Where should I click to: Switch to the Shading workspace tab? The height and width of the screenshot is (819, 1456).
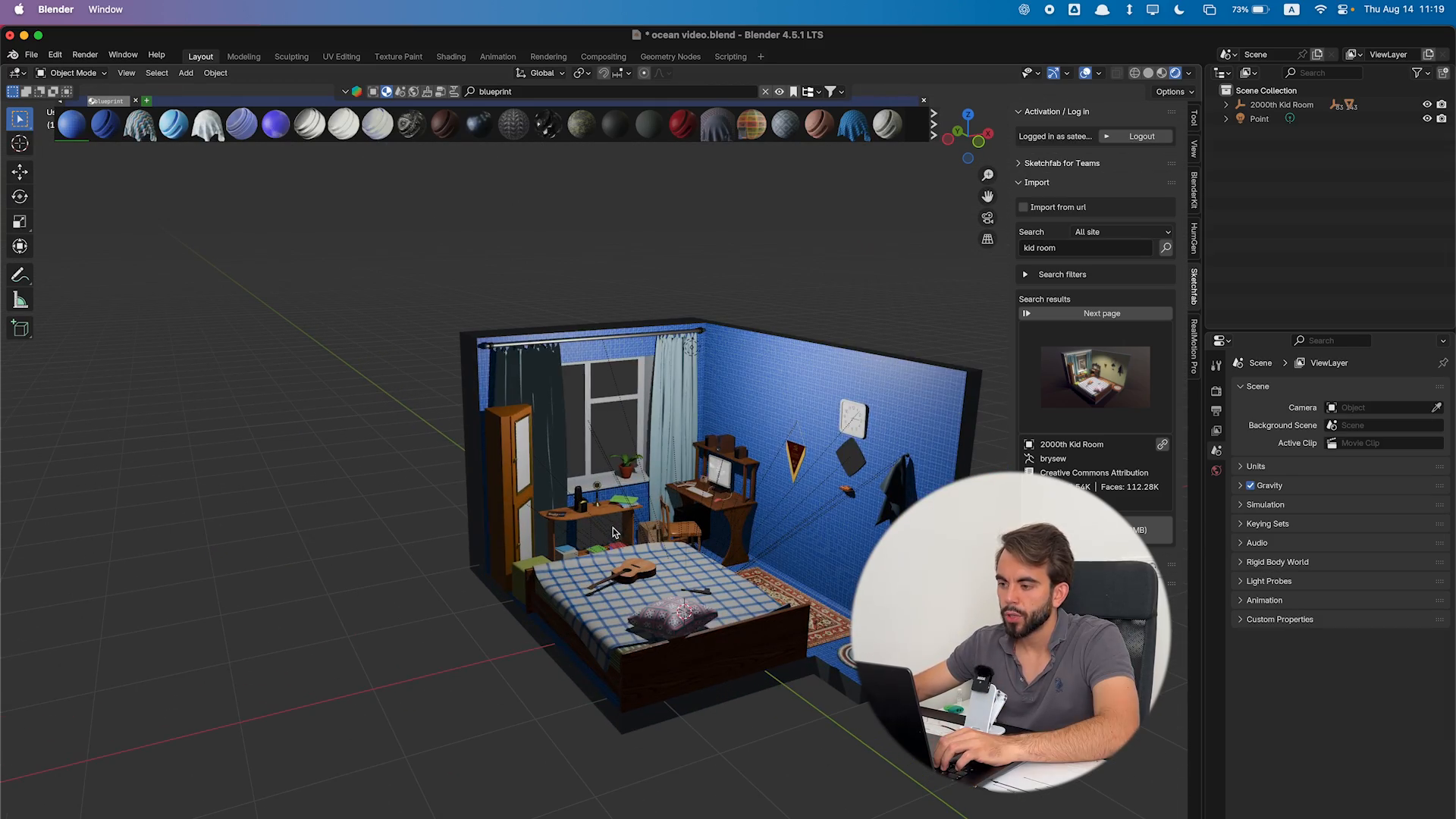click(x=450, y=57)
